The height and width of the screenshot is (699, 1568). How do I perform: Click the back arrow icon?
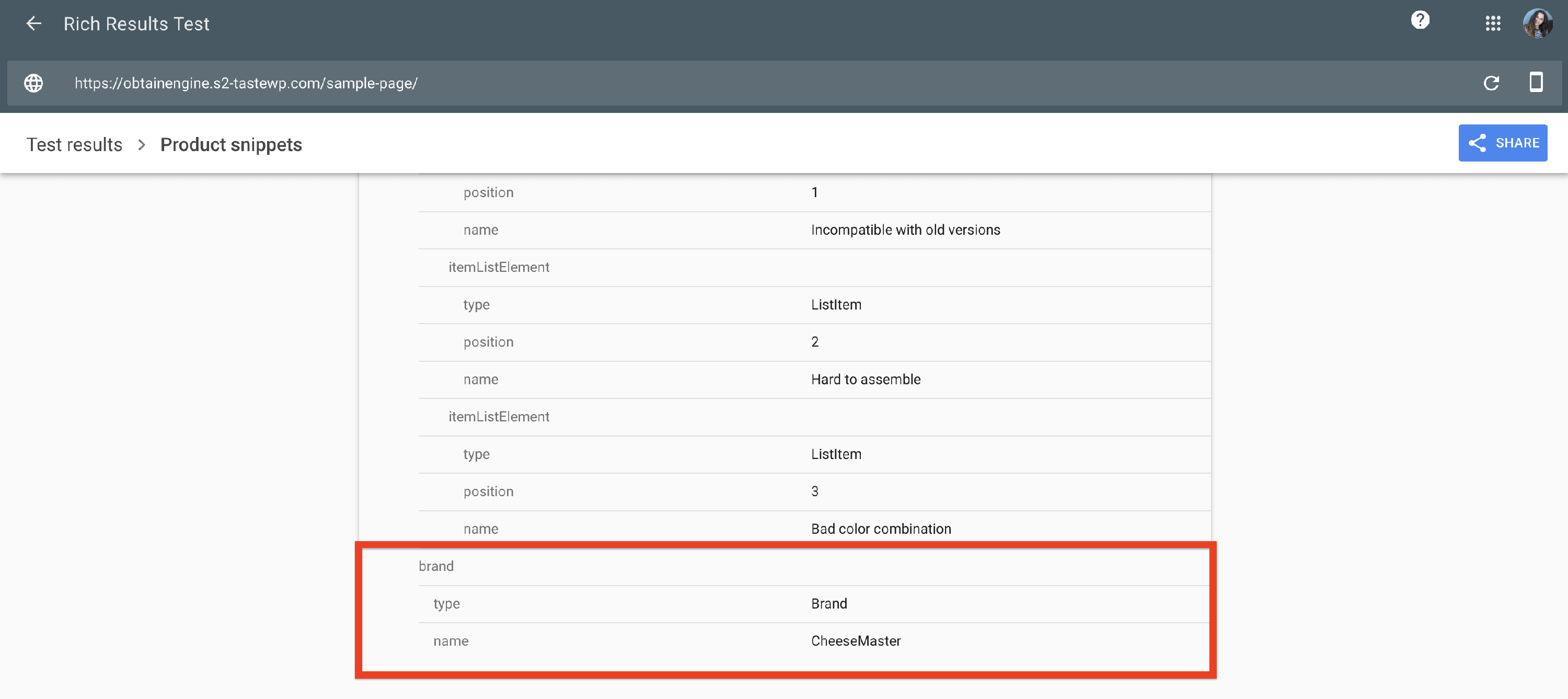(x=34, y=24)
